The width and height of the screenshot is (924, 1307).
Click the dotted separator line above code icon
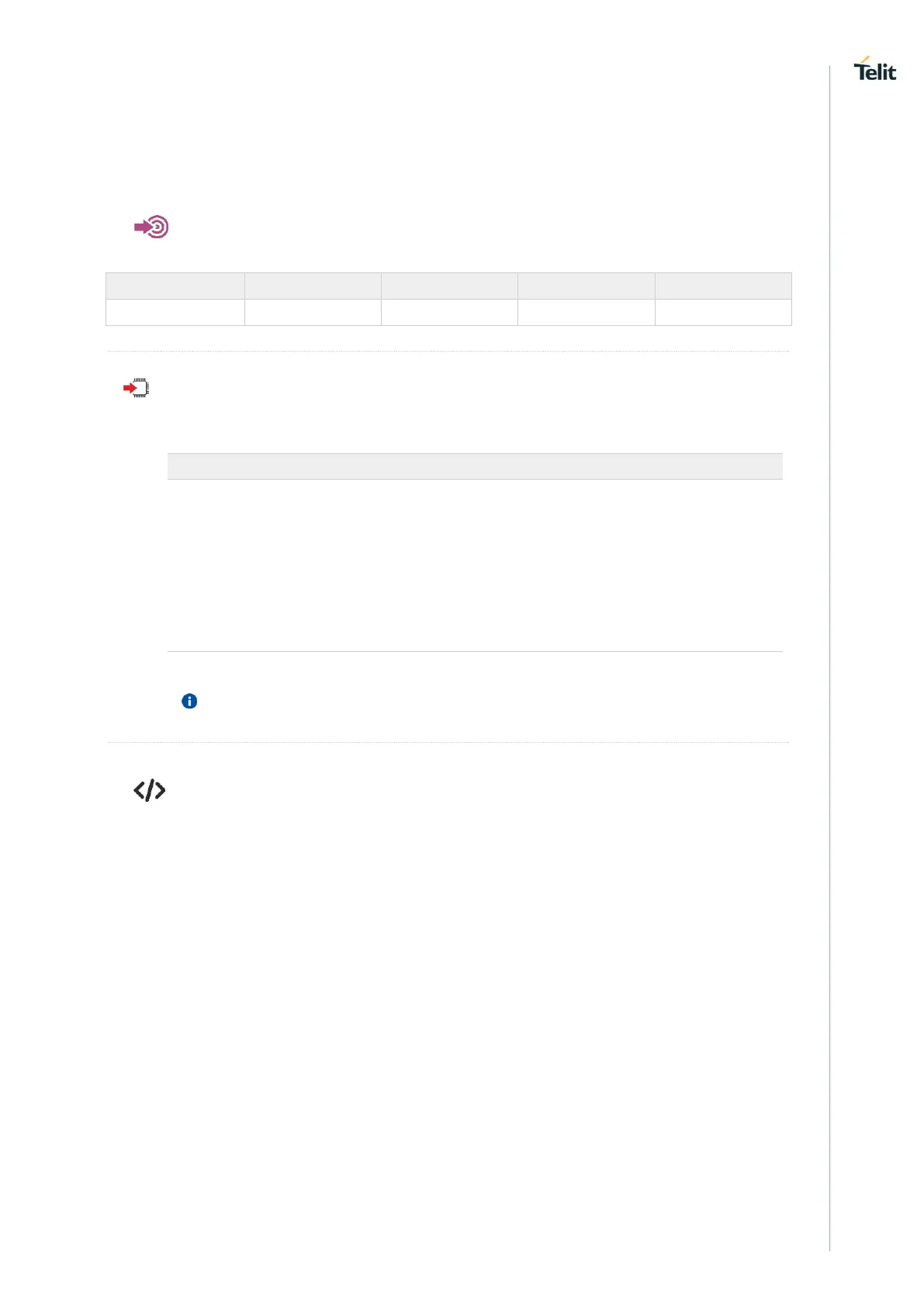click(448, 742)
